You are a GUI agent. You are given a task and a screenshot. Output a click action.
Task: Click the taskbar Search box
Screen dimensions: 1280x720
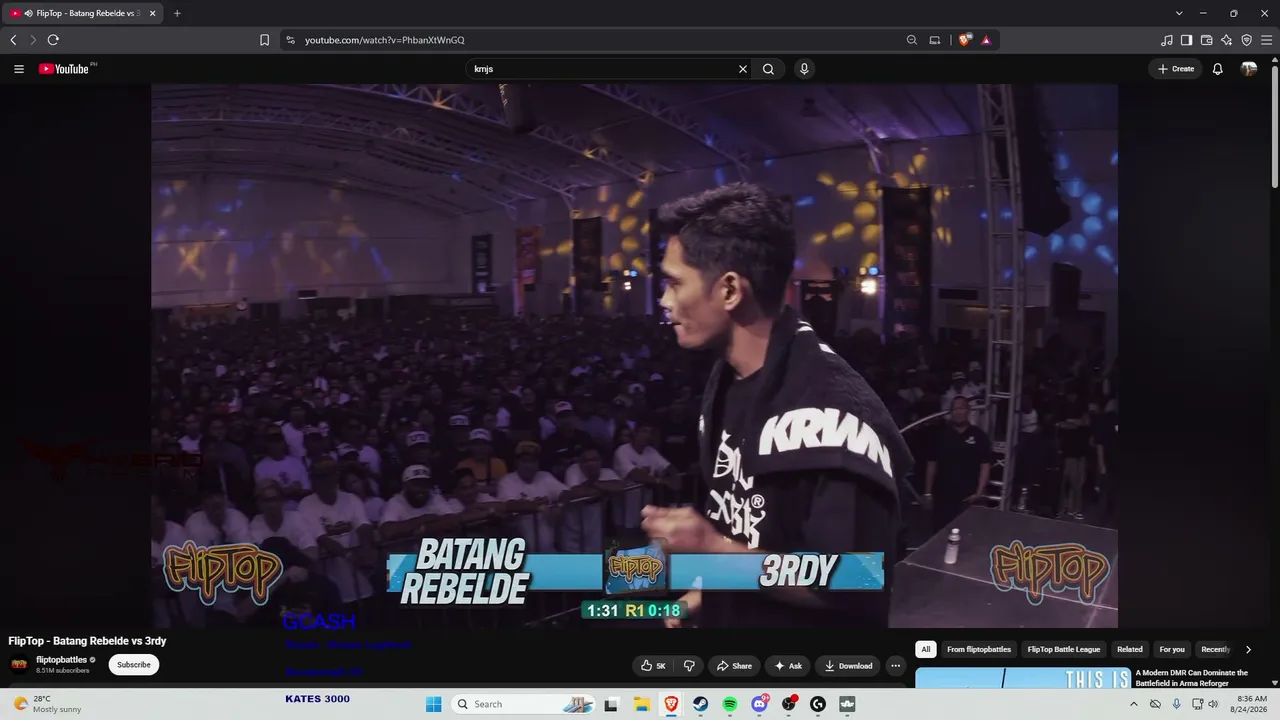point(524,704)
